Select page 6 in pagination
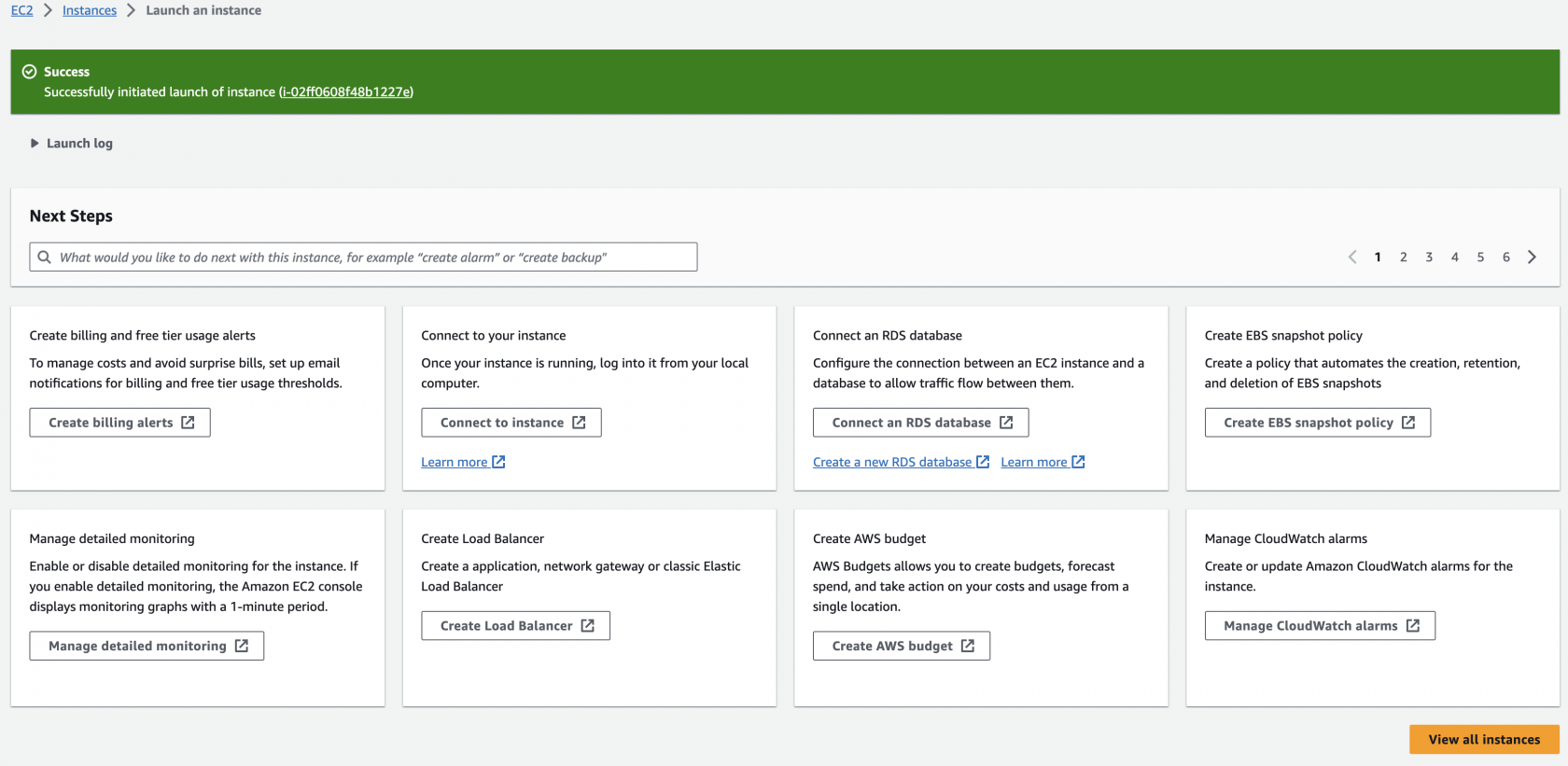The width and height of the screenshot is (1568, 766). click(x=1505, y=258)
